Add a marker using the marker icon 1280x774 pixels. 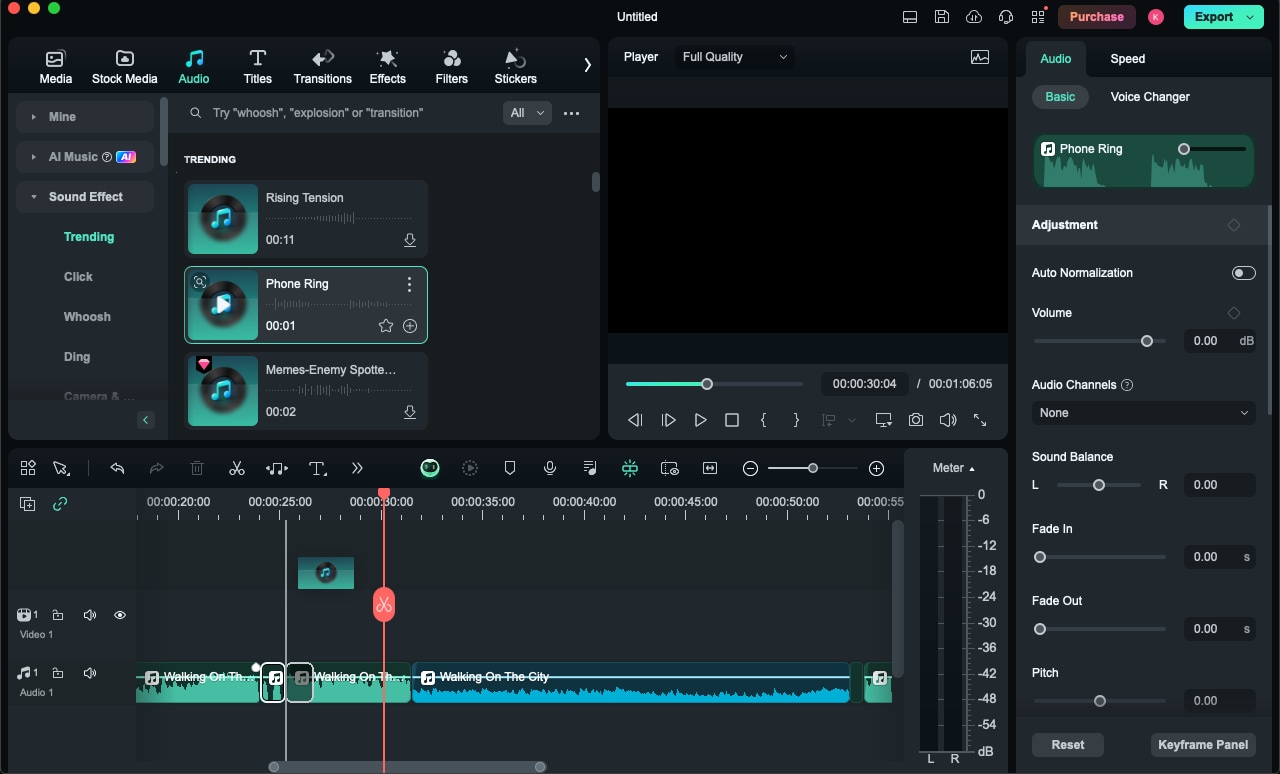tap(510, 468)
